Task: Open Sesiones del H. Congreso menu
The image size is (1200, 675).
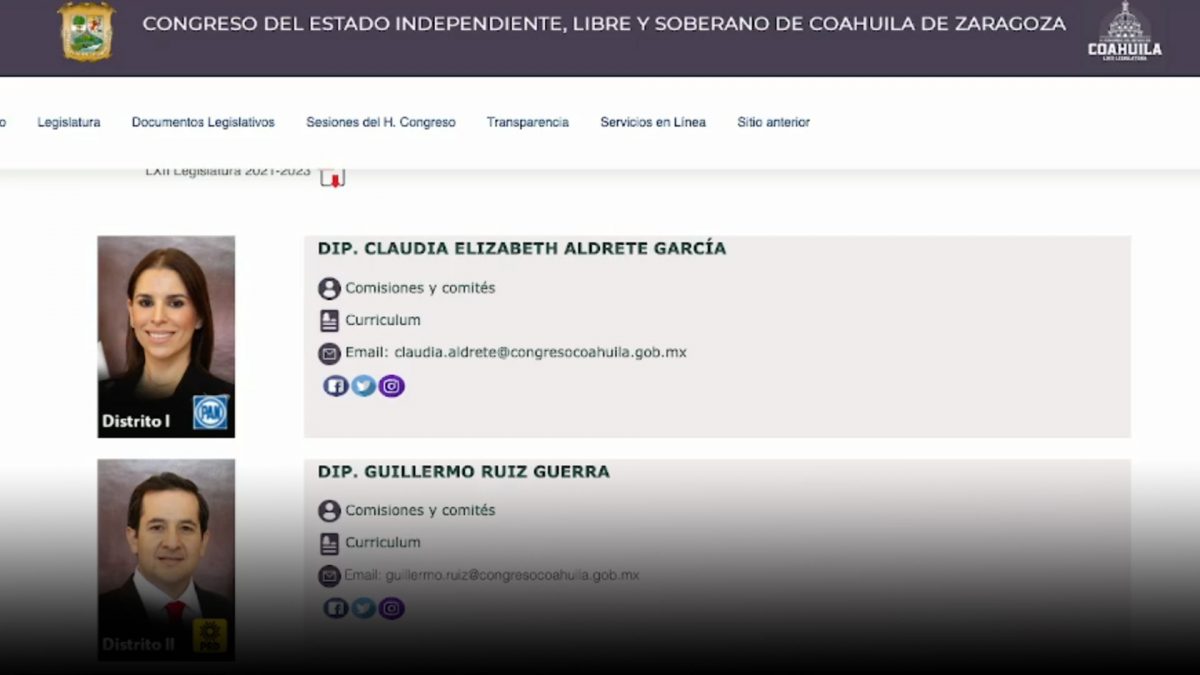Action: (x=380, y=122)
